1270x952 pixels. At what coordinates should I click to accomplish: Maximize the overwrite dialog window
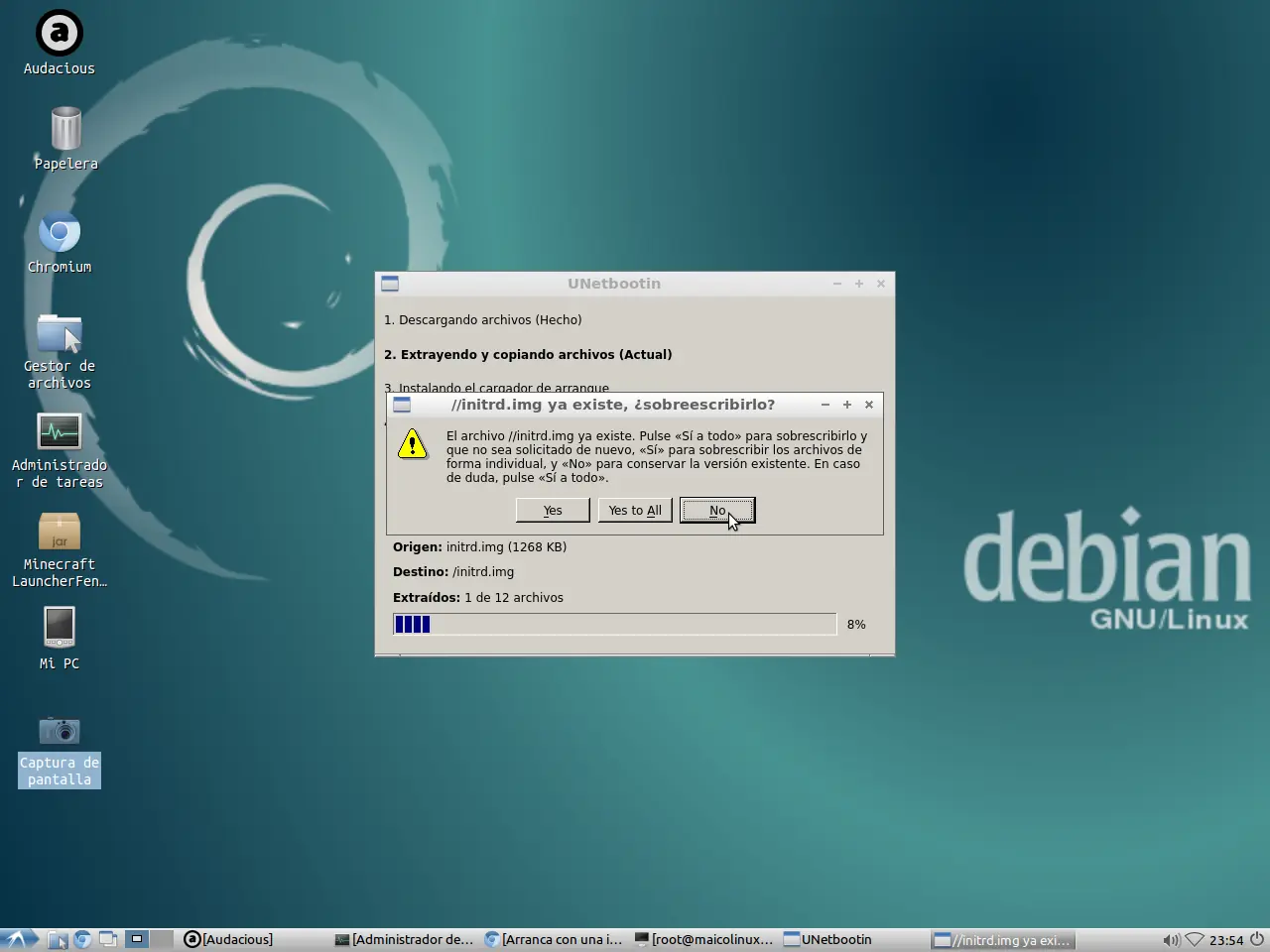click(x=847, y=405)
